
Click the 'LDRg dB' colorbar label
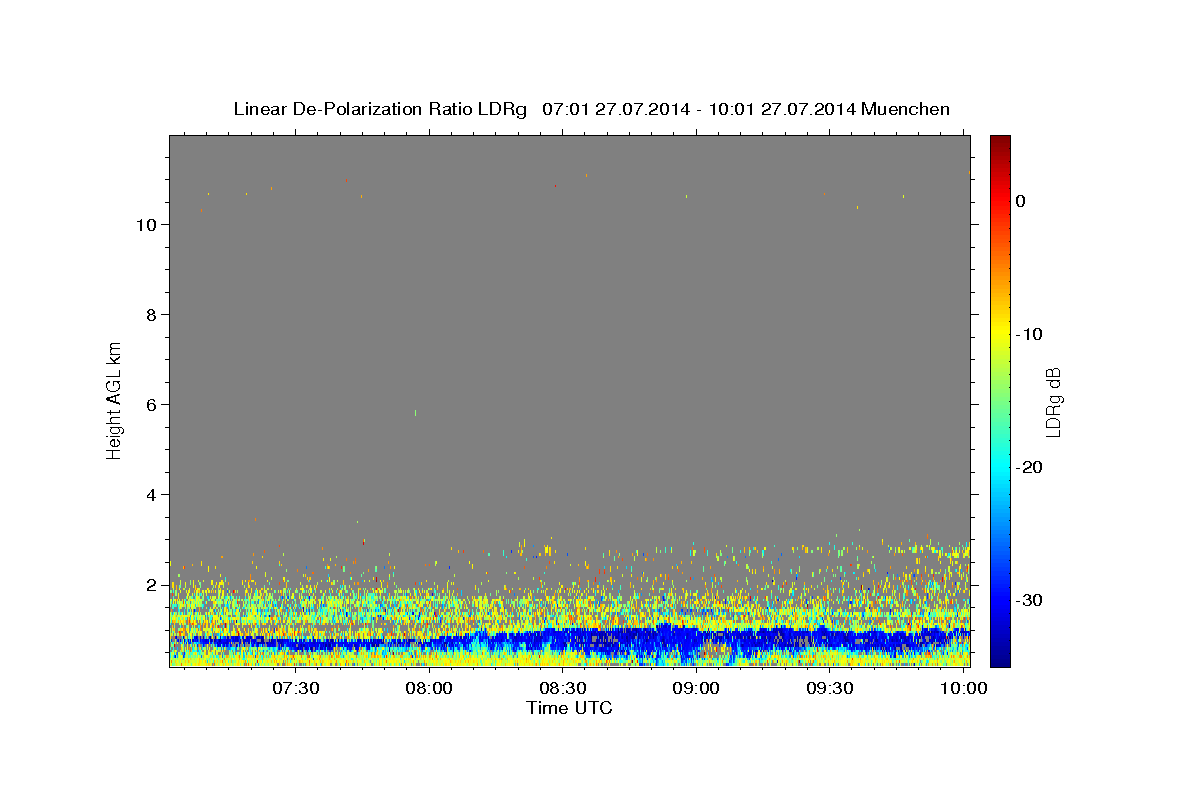pyautogui.click(x=1053, y=402)
